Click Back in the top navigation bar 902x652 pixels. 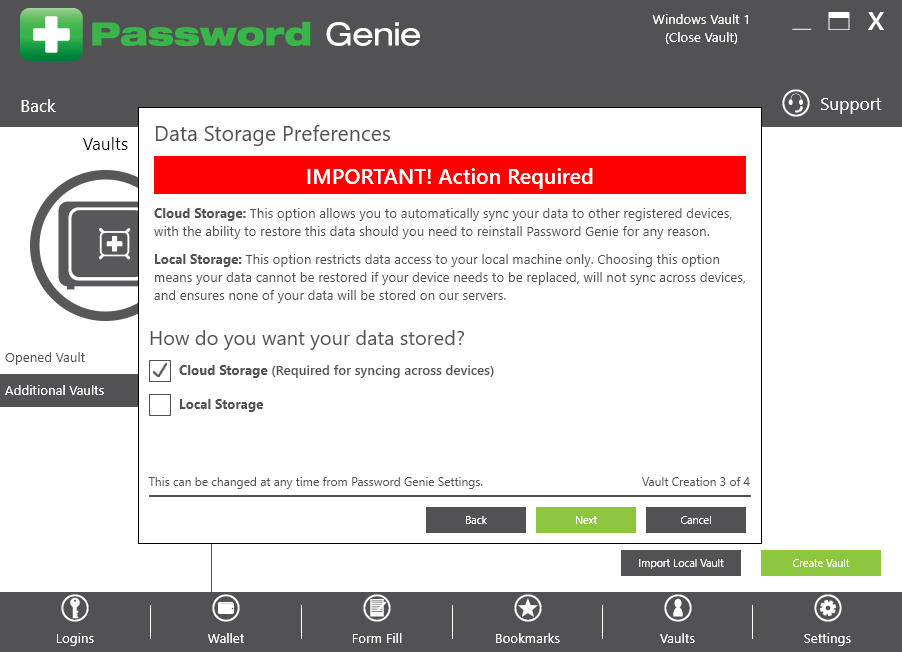(38, 106)
